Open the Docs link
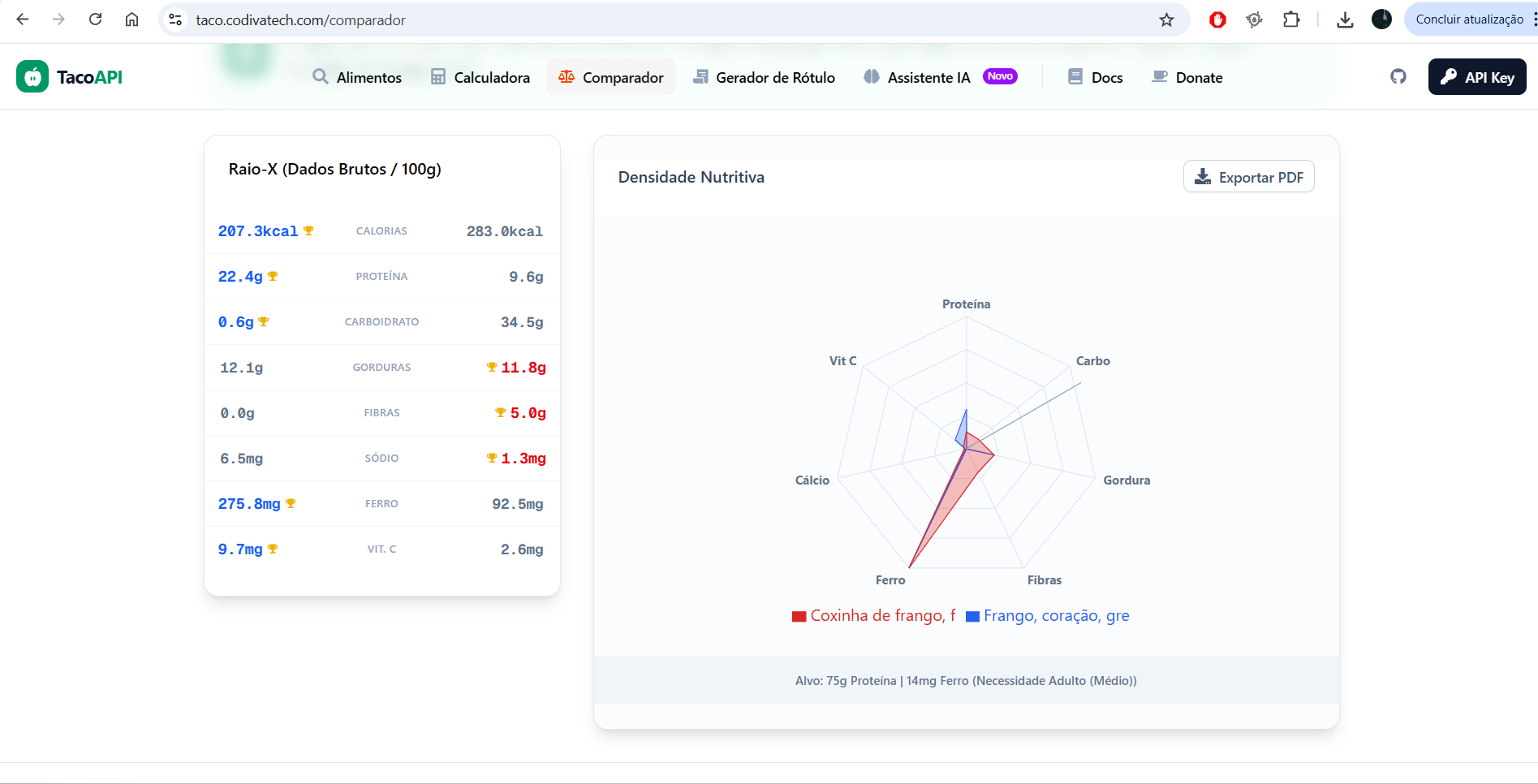 tap(1096, 78)
